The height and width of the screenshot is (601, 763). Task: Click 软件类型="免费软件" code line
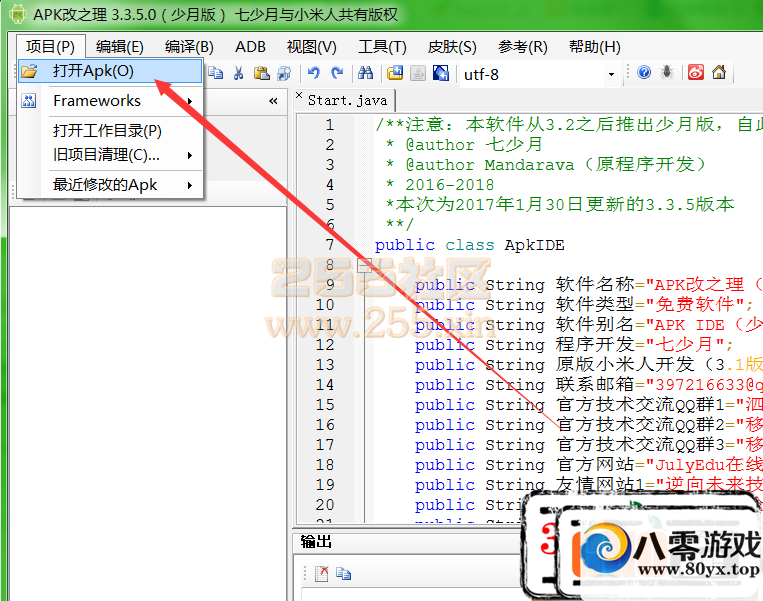coord(584,305)
